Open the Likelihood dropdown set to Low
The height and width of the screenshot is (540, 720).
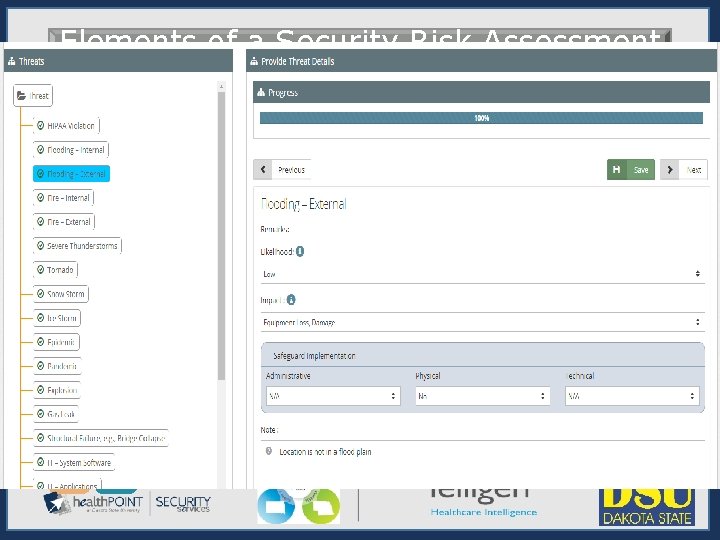click(x=482, y=274)
